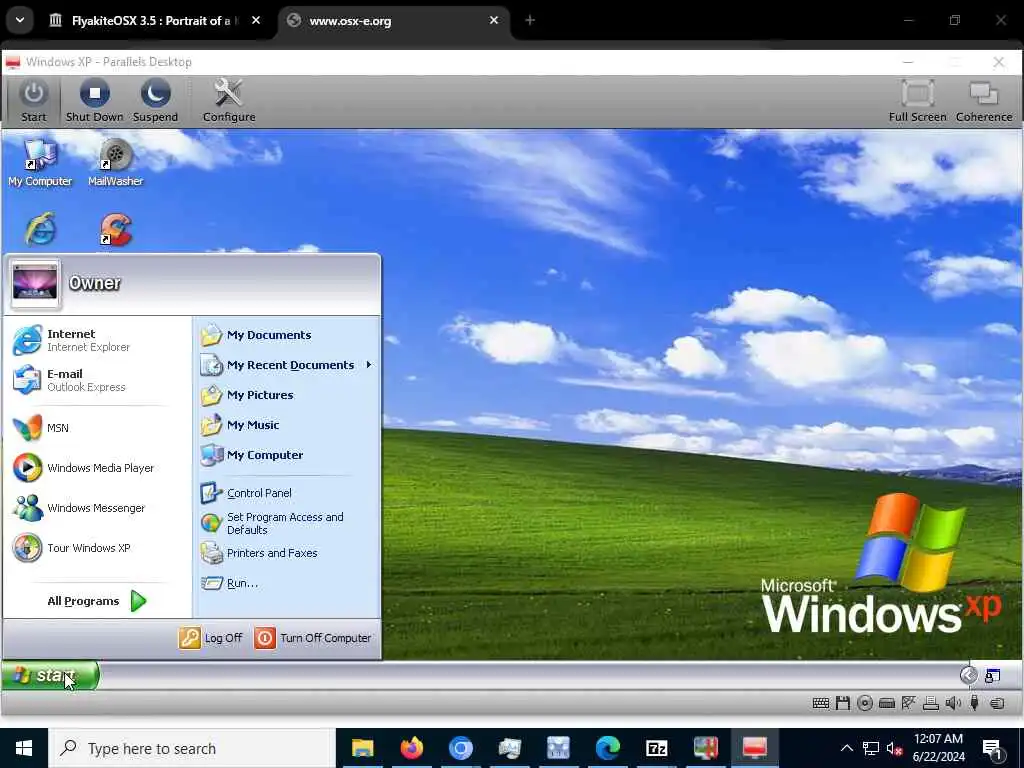Expand hidden XP tray icons arrow
Image resolution: width=1024 pixels, height=768 pixels.
[968, 675]
